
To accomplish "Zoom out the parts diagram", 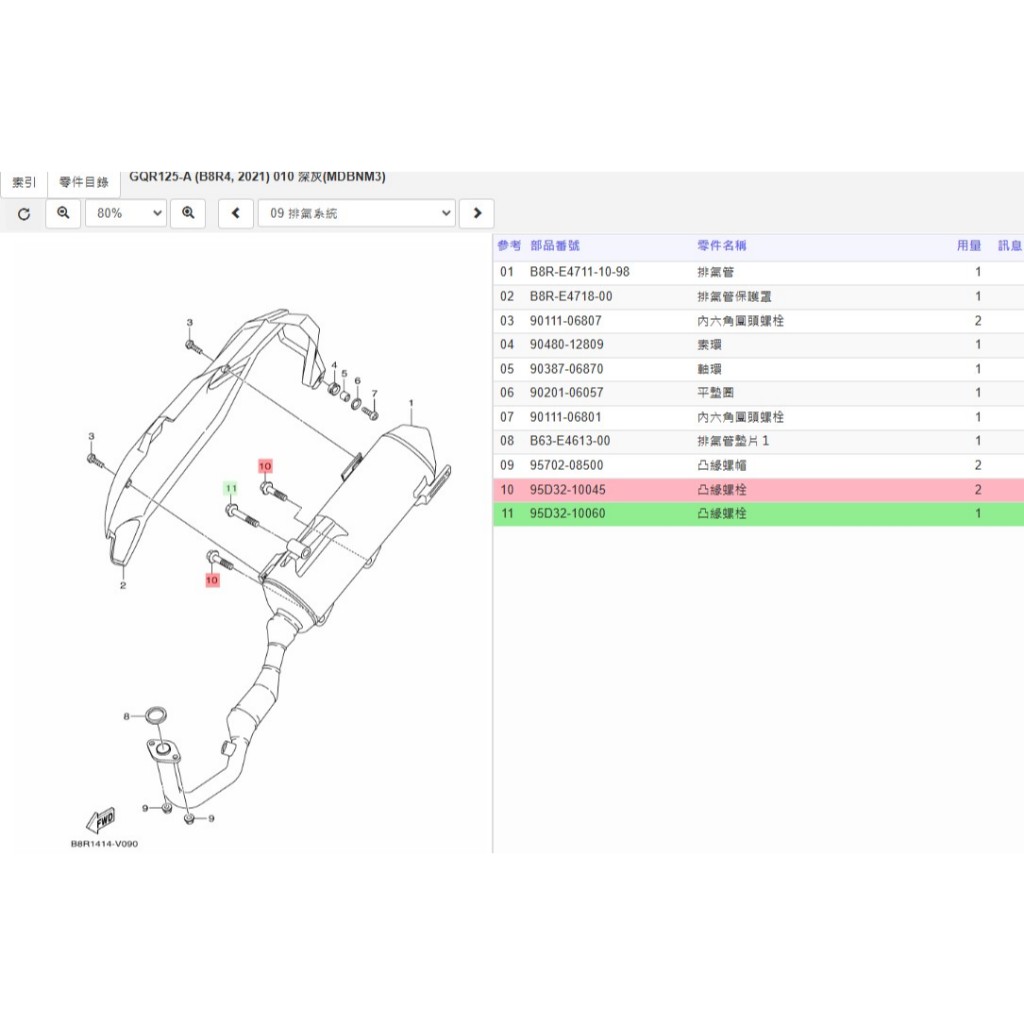I will coord(63,214).
